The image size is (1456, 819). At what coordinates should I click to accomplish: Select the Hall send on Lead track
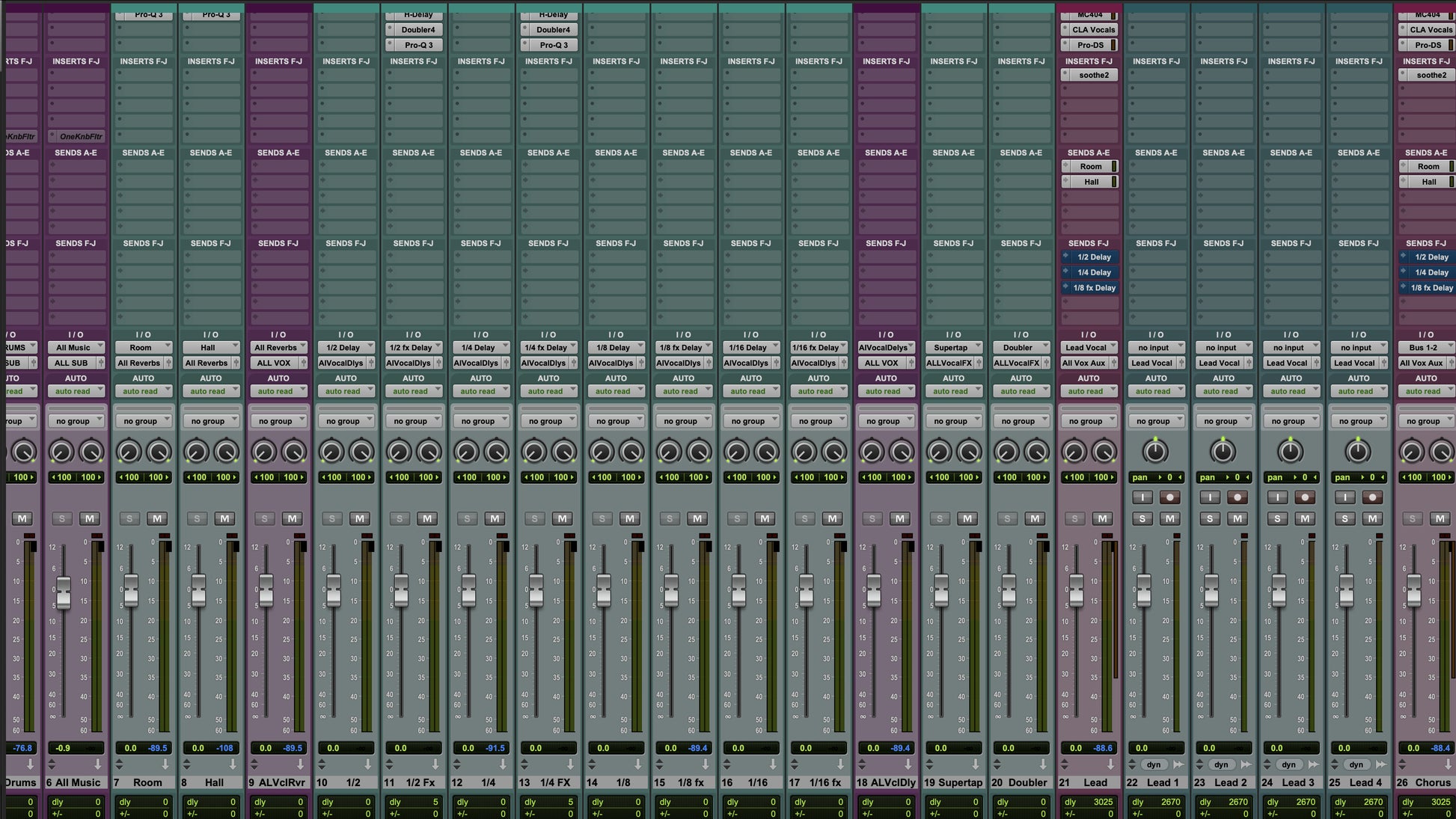1091,182
